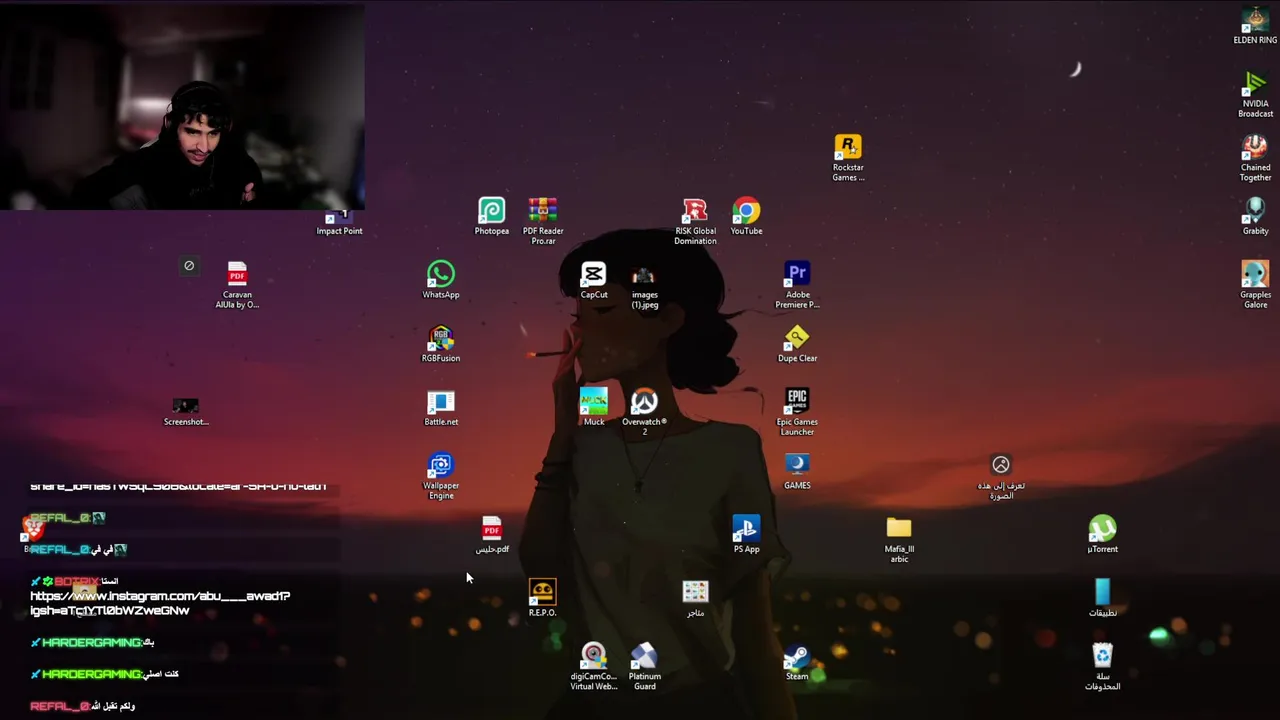
Task: Open the Photopea desktop shortcut
Action: tap(491, 217)
